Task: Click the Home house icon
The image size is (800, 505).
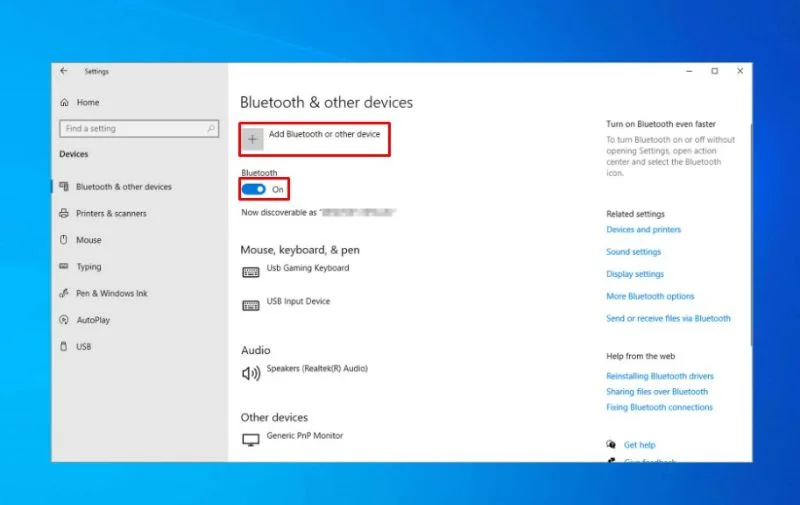Action: [x=64, y=103]
